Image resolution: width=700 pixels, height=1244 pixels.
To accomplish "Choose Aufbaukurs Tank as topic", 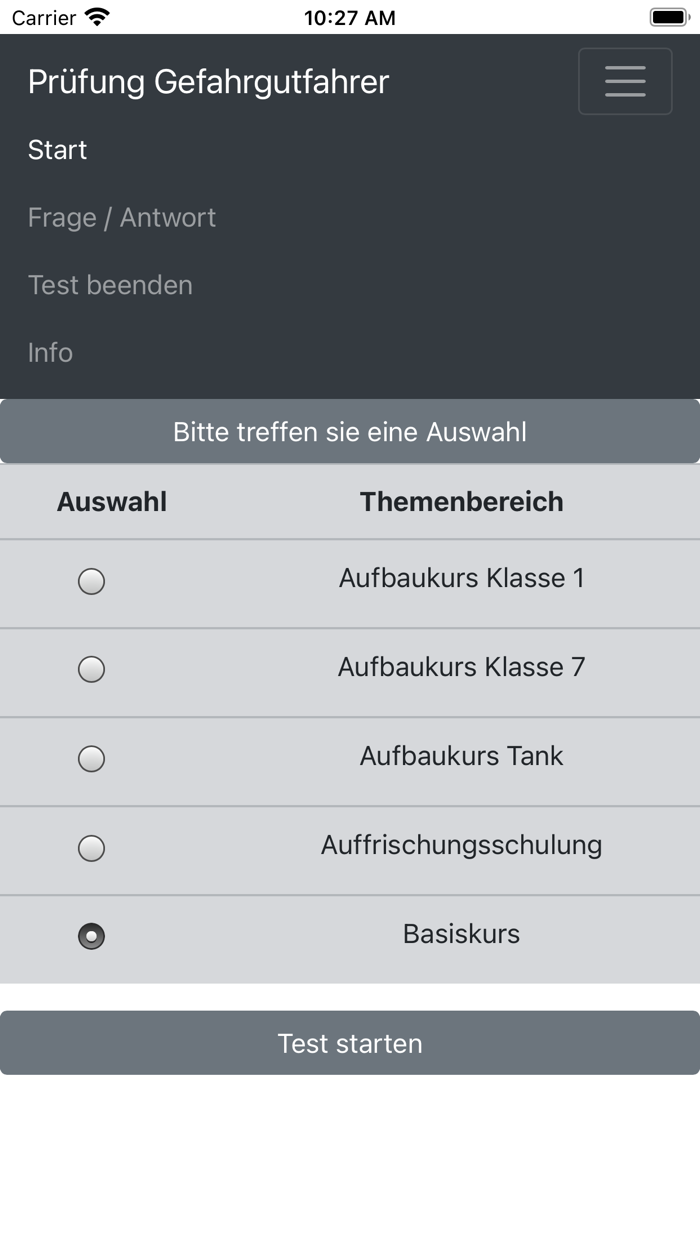I will pos(91,759).
